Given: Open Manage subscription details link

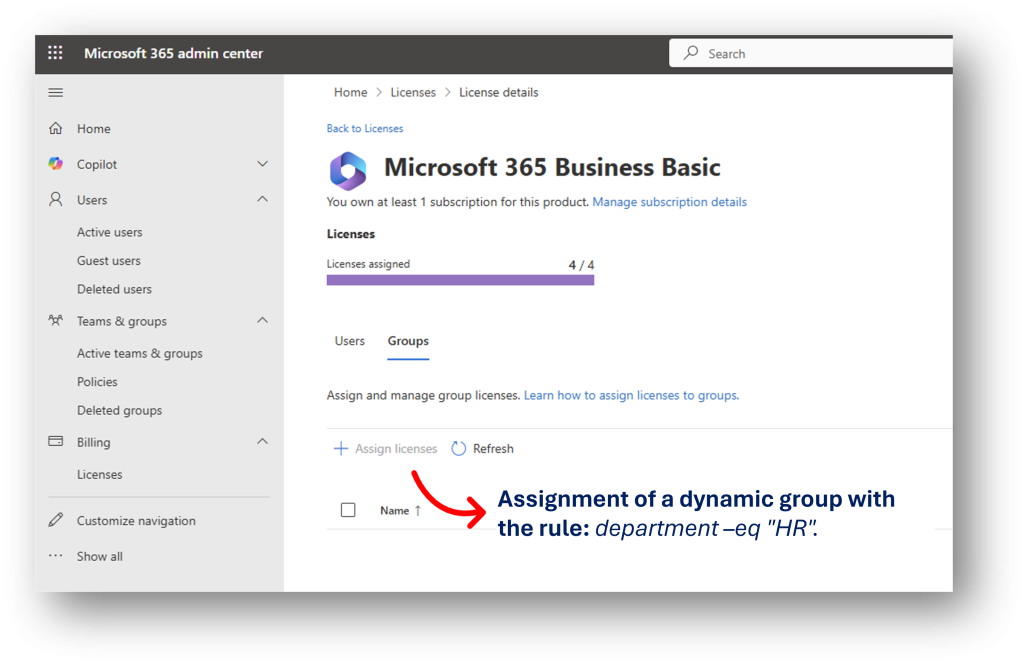Looking at the screenshot, I should (669, 202).
